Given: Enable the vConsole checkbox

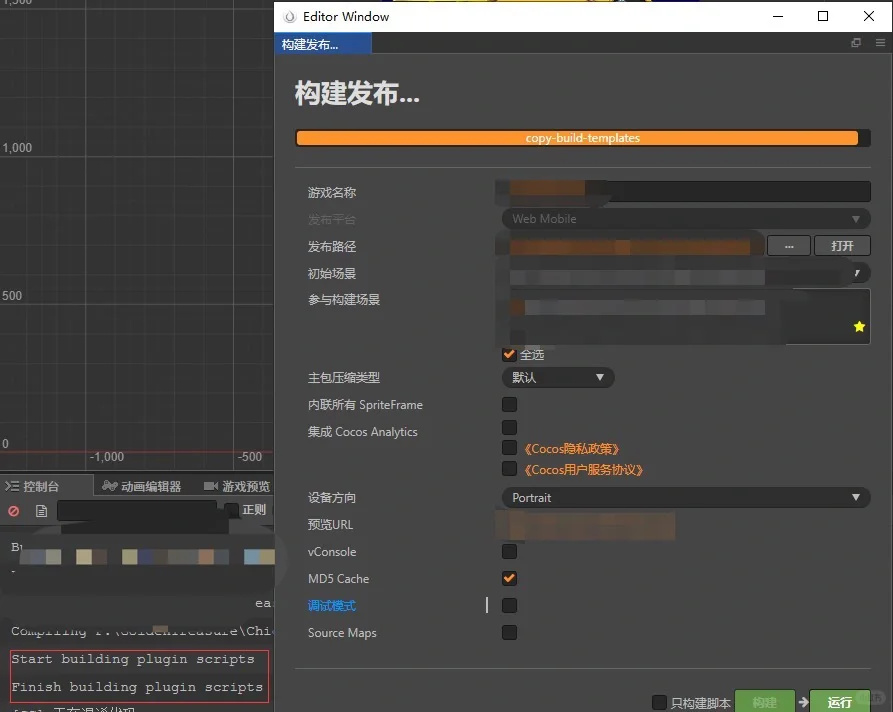Looking at the screenshot, I should [x=509, y=551].
